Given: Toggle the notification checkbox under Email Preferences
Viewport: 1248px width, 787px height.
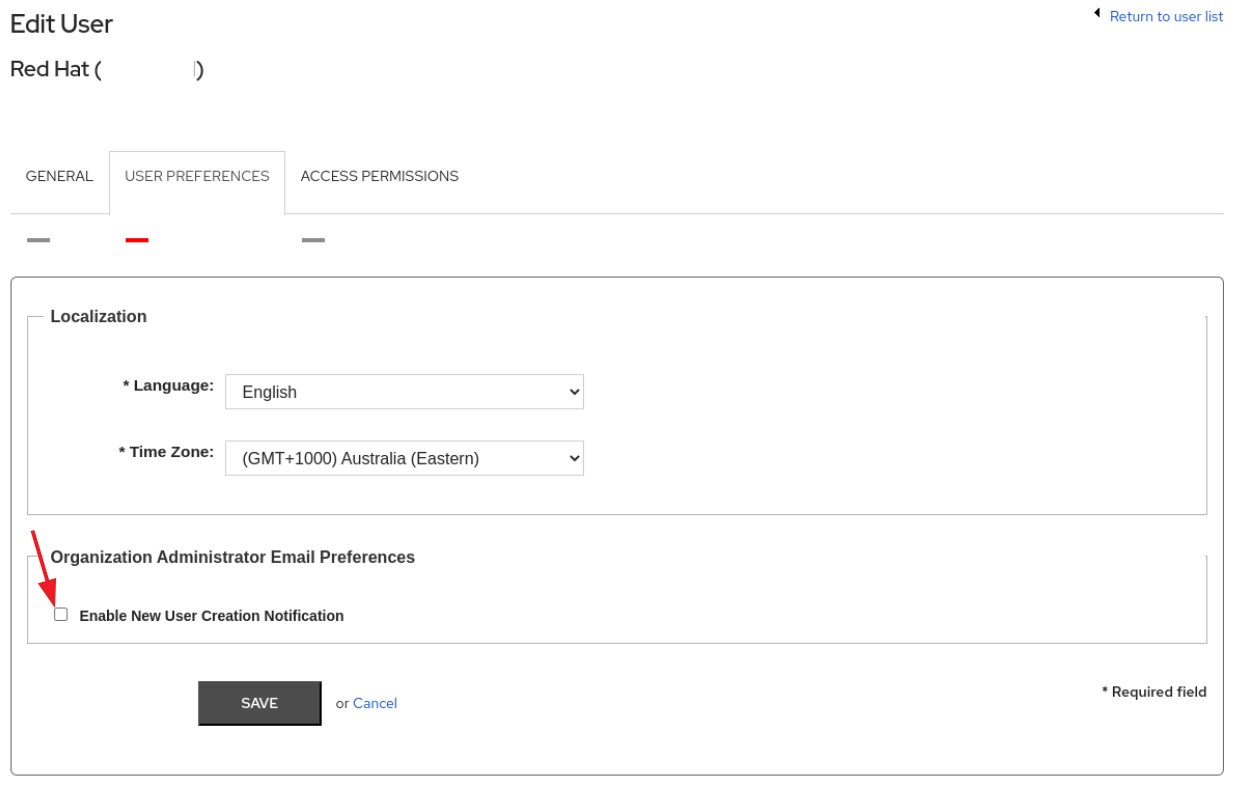Looking at the screenshot, I should [x=60, y=613].
